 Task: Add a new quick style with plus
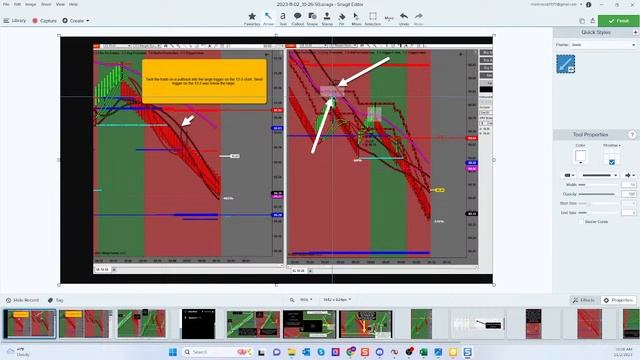(x=635, y=32)
